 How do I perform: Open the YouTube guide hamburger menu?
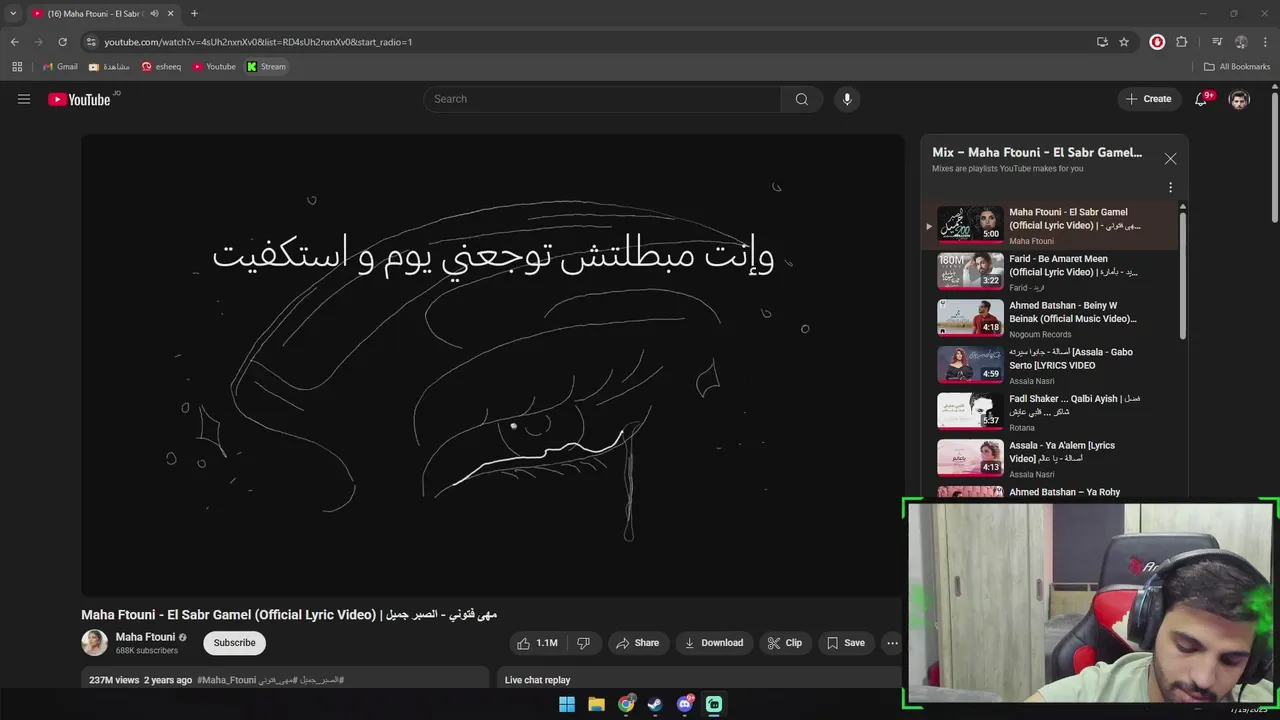[x=24, y=99]
